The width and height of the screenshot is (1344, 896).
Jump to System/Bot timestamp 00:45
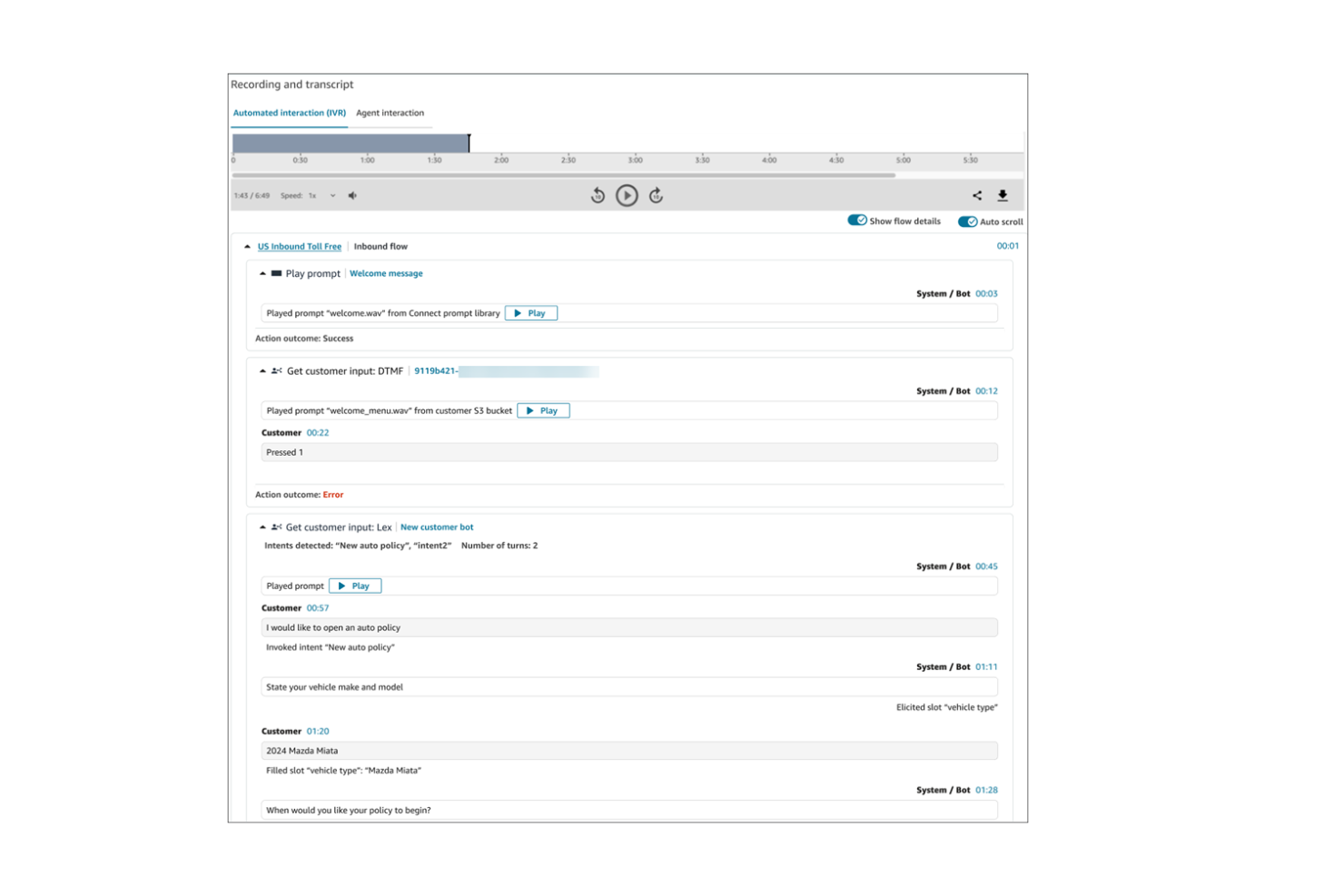(986, 566)
